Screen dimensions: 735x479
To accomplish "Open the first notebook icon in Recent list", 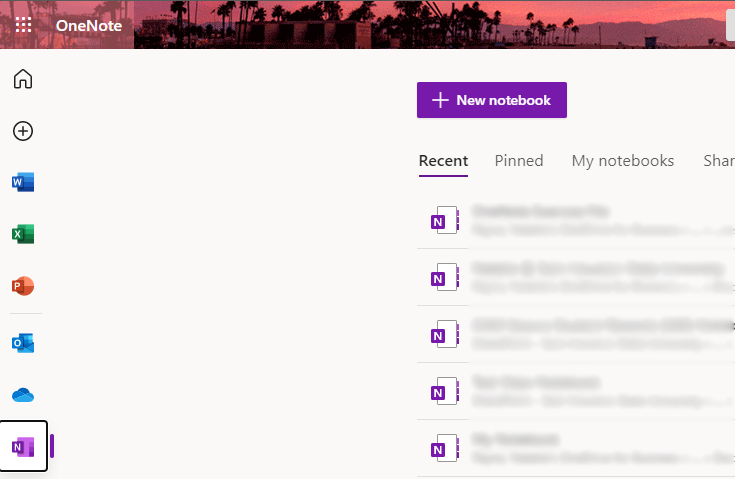I will (444, 220).
